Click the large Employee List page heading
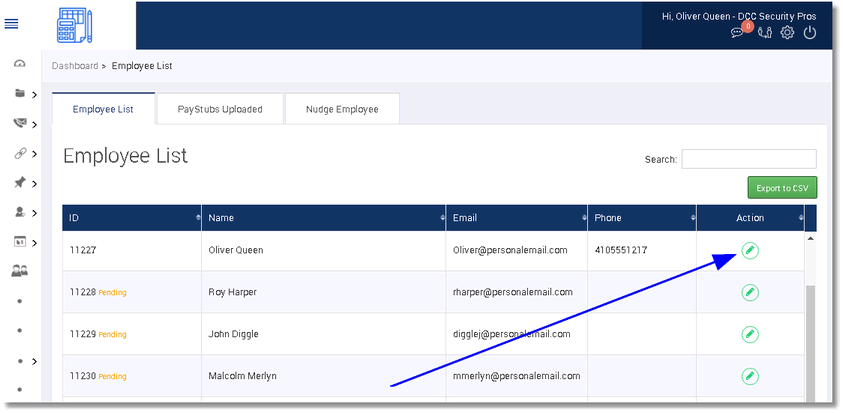The height and width of the screenshot is (413, 843). pyautogui.click(x=125, y=155)
